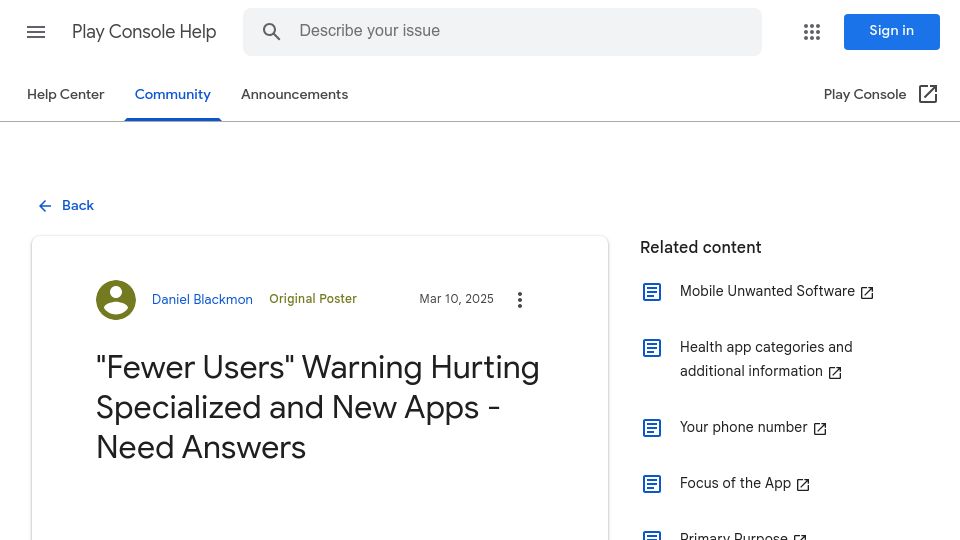Click the external-link icon beside Mobile Unwanted Software
This screenshot has height=540, width=960.
tap(867, 293)
